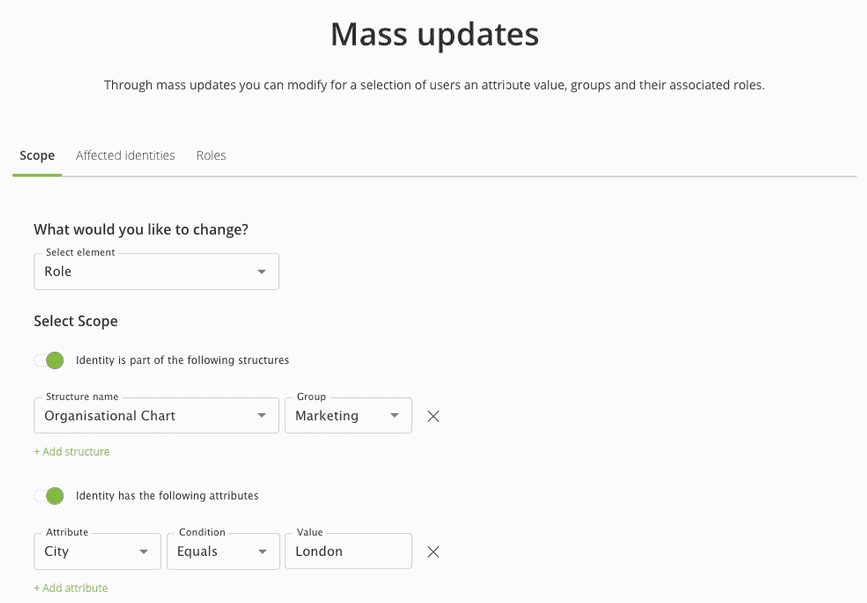The image size is (867, 603).
Task: Add another attribute with '+ Add attribute'
Action: tap(71, 588)
